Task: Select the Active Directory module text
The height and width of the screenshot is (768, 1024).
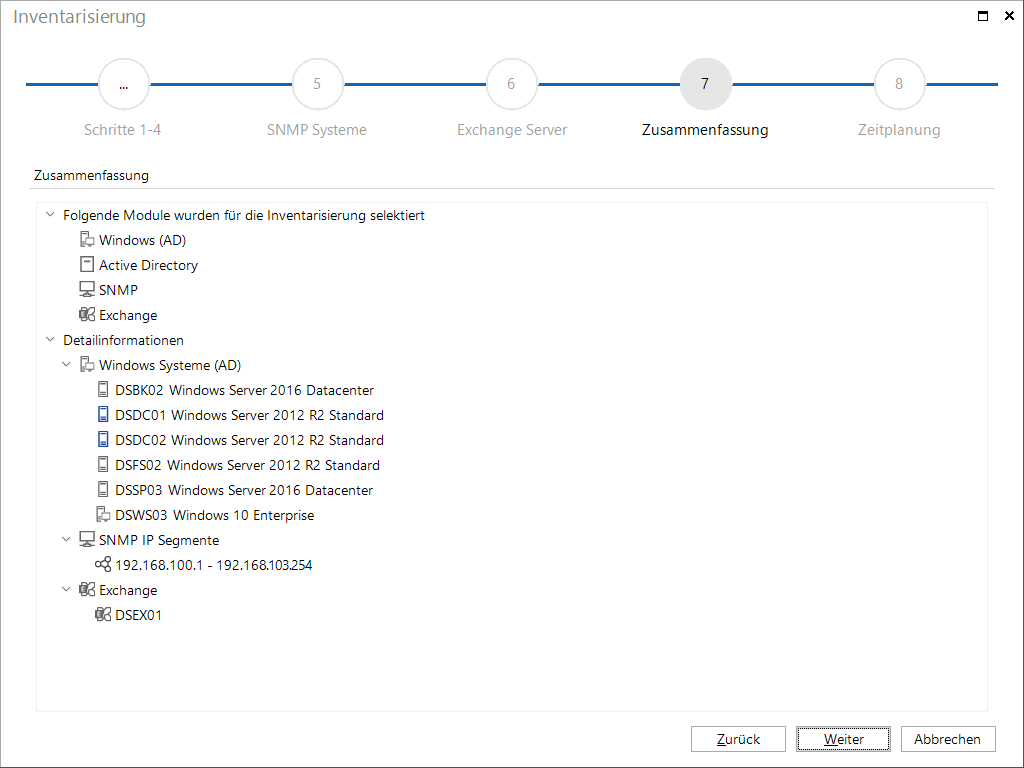Action: click(x=148, y=265)
